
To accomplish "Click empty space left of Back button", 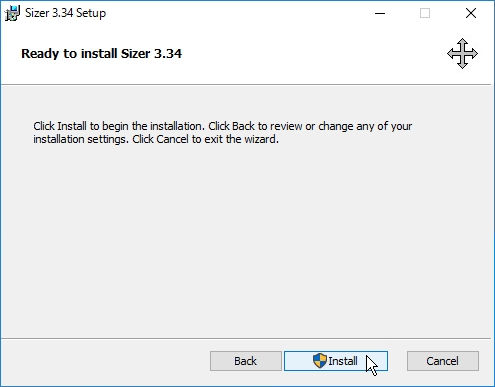I will [x=105, y=361].
